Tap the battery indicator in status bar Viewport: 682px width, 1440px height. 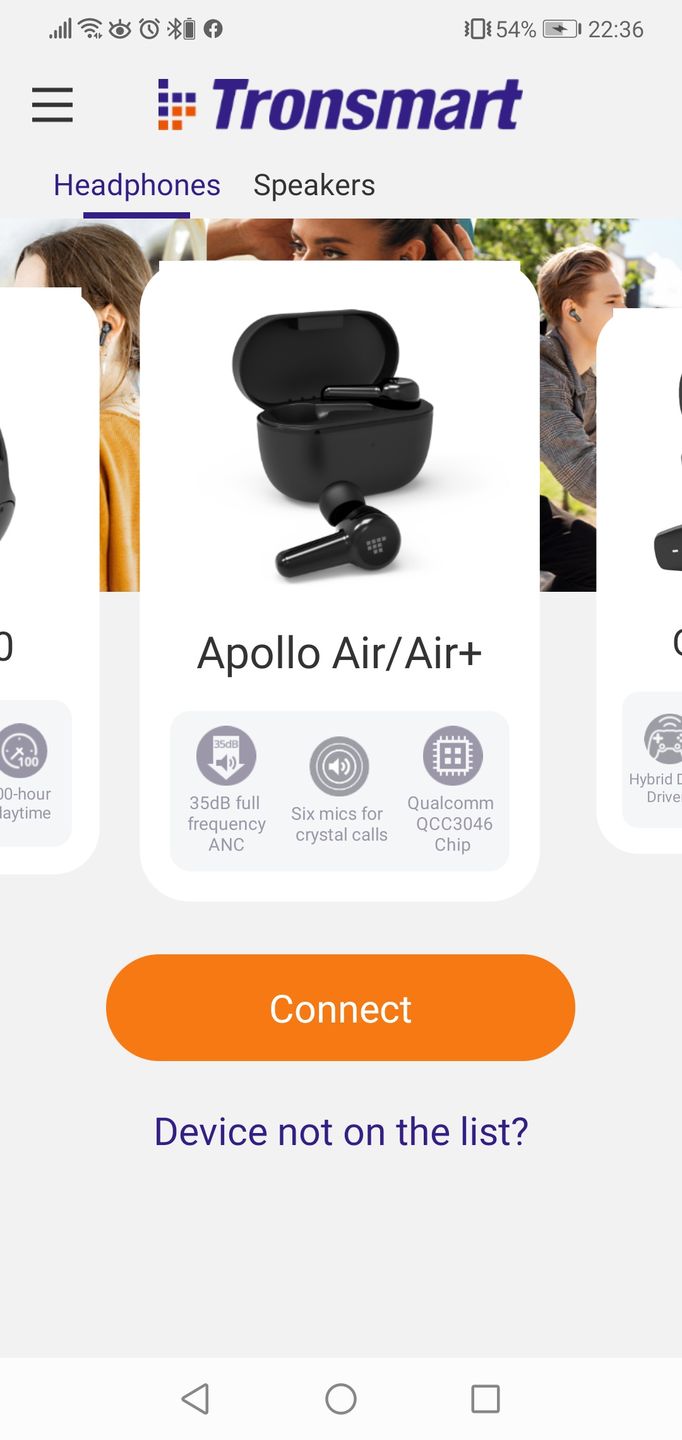click(562, 29)
